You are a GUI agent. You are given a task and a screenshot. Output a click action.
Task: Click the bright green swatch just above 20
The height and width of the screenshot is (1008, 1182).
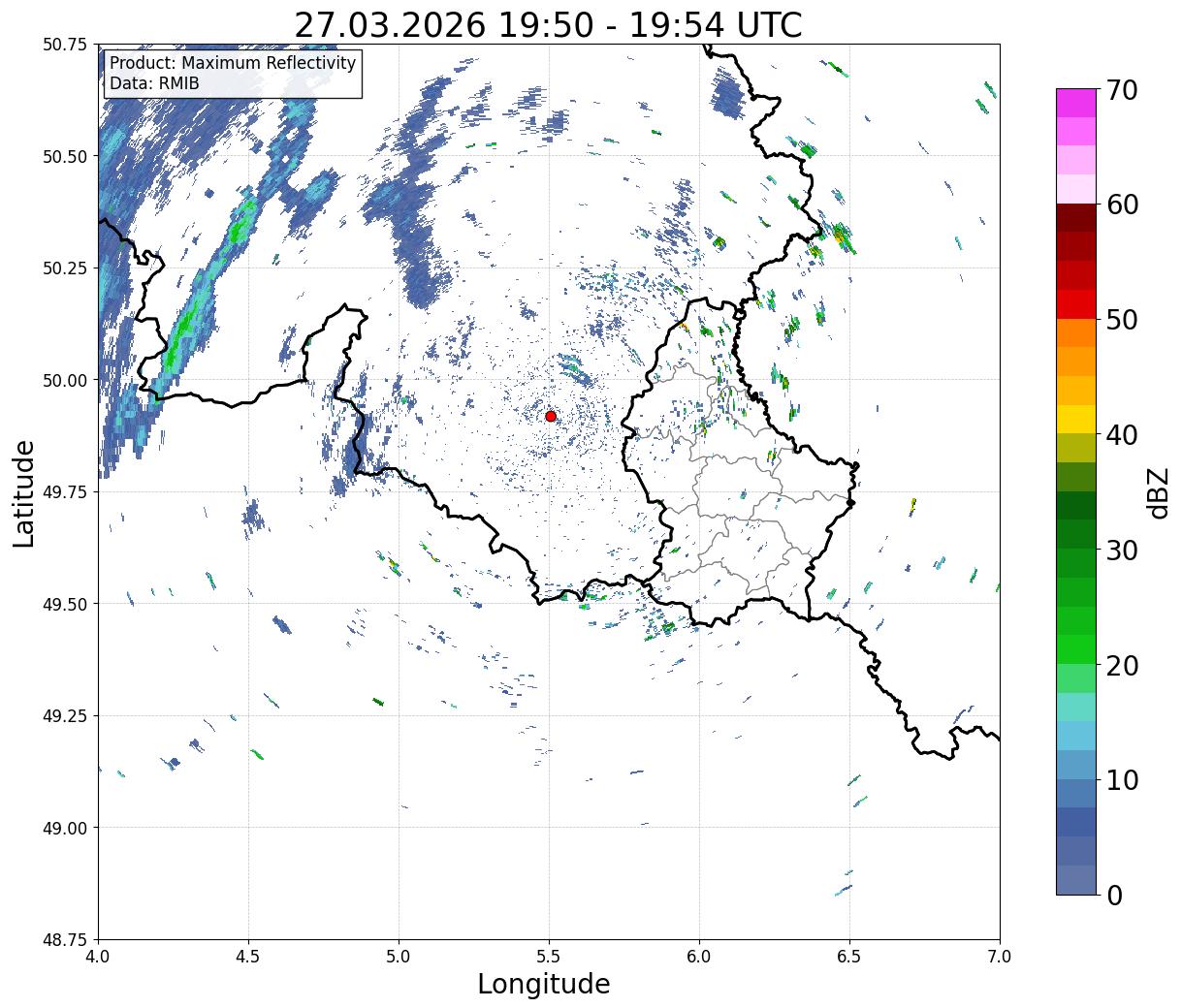[x=1076, y=649]
